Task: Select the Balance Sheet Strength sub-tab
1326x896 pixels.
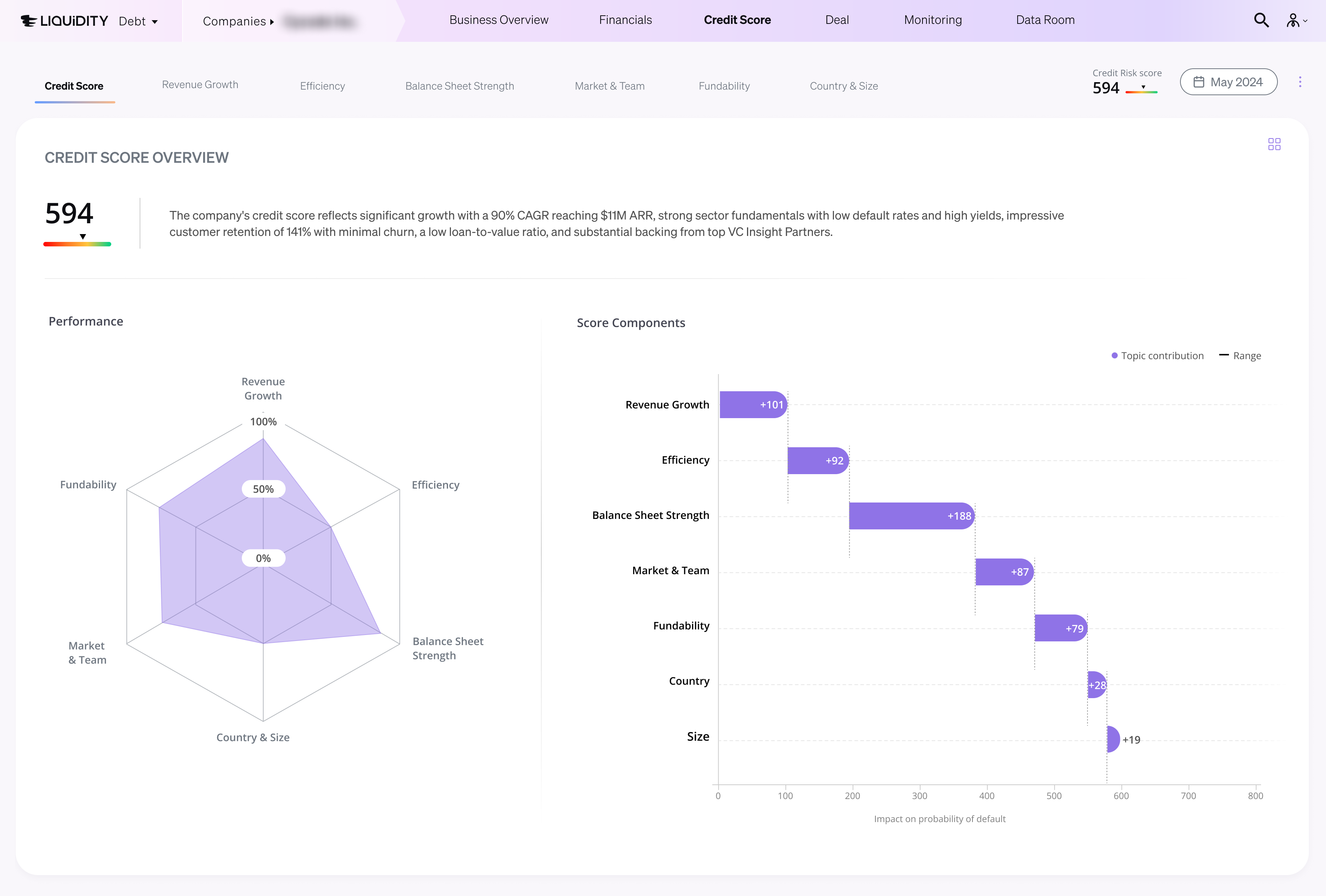Action: 459,86
